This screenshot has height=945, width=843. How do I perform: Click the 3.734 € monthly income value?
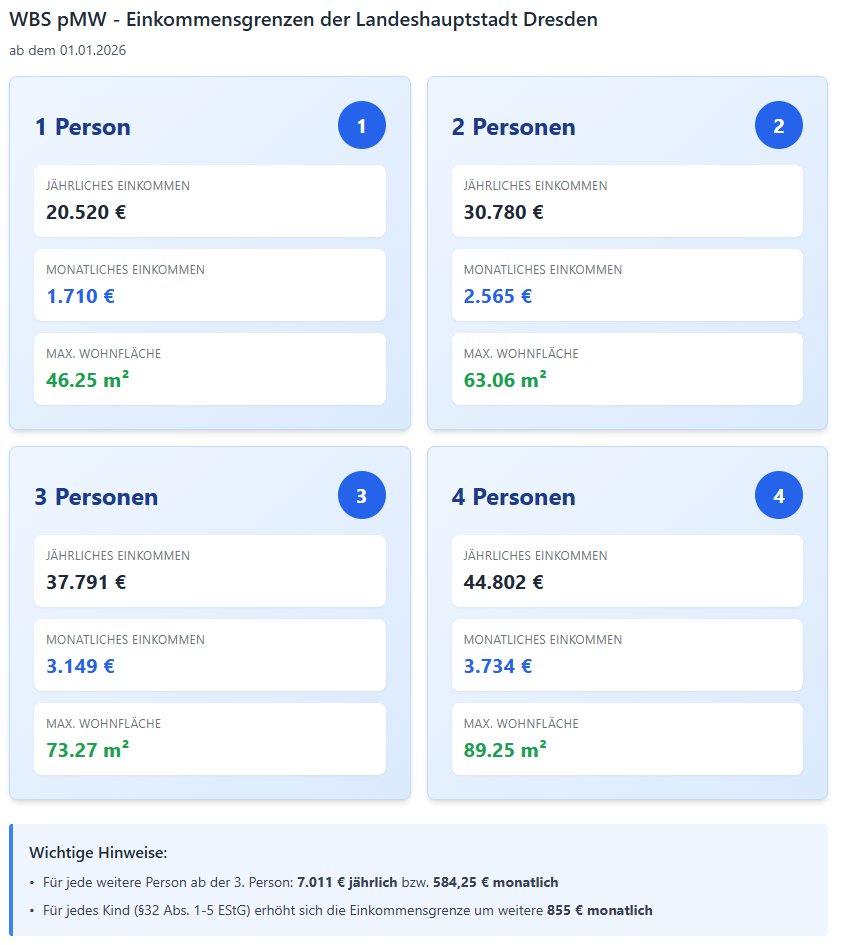click(x=498, y=666)
